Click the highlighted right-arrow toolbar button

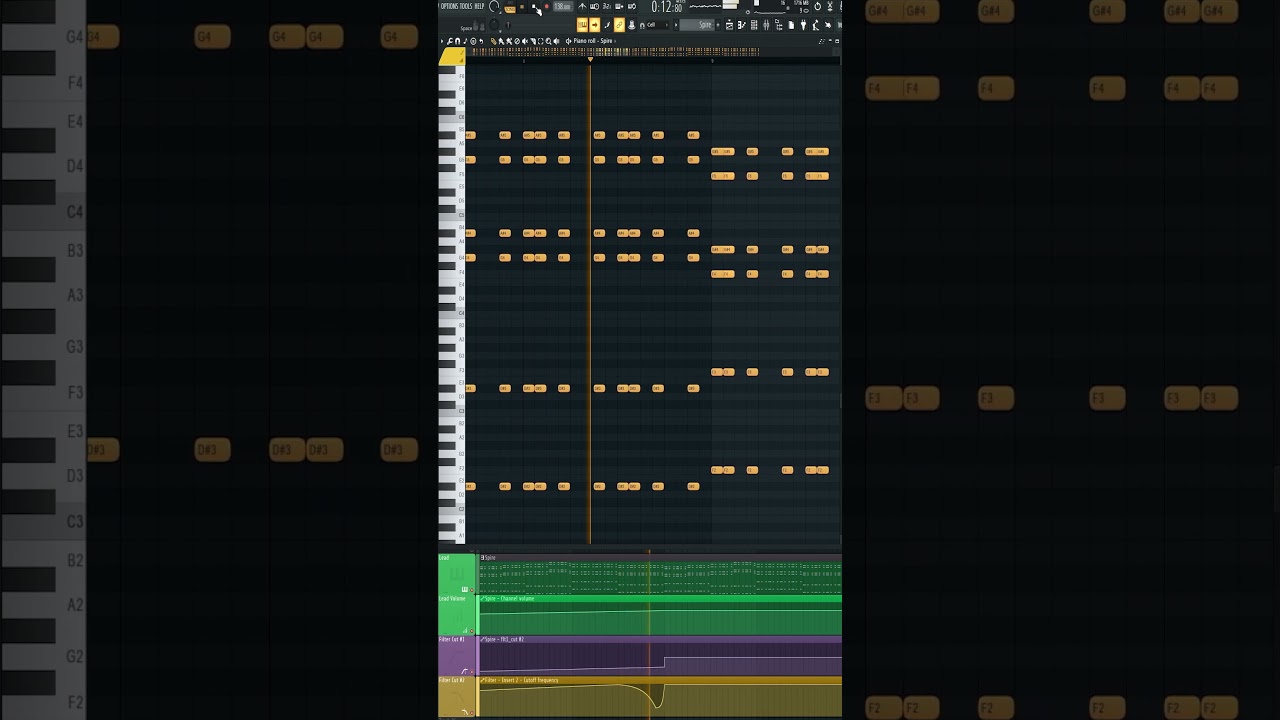594,25
